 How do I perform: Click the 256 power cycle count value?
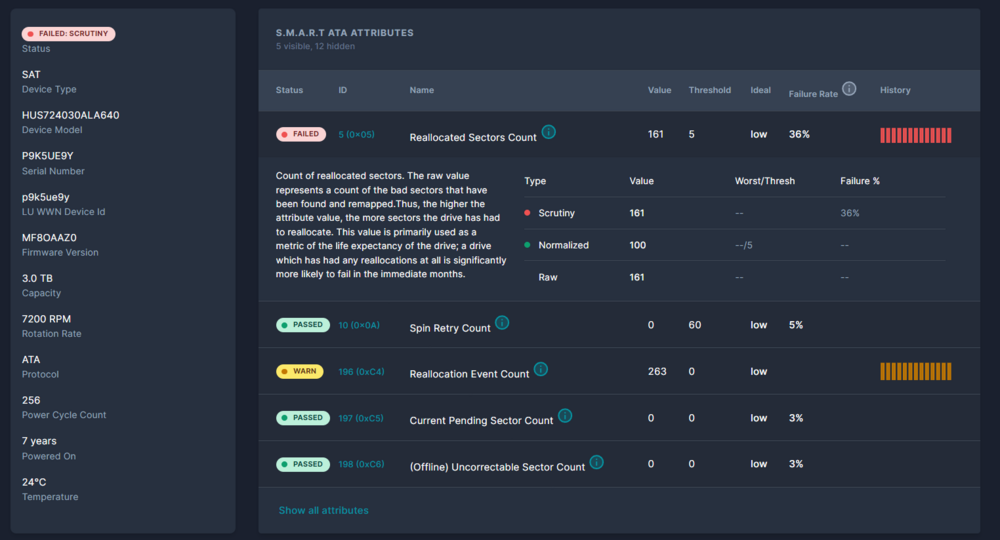(x=31, y=400)
